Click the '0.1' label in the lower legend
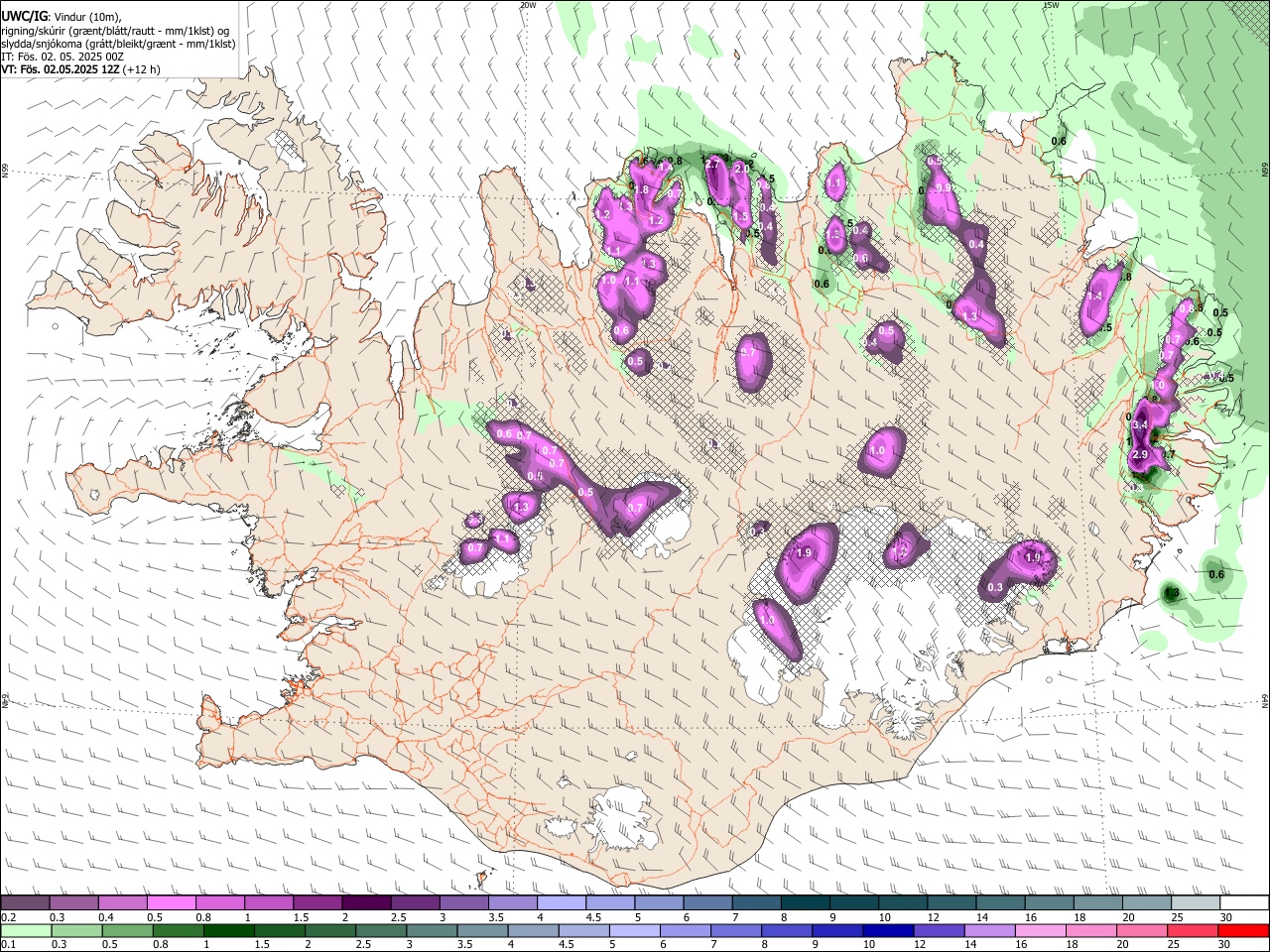1270x952 pixels. click(x=8, y=944)
